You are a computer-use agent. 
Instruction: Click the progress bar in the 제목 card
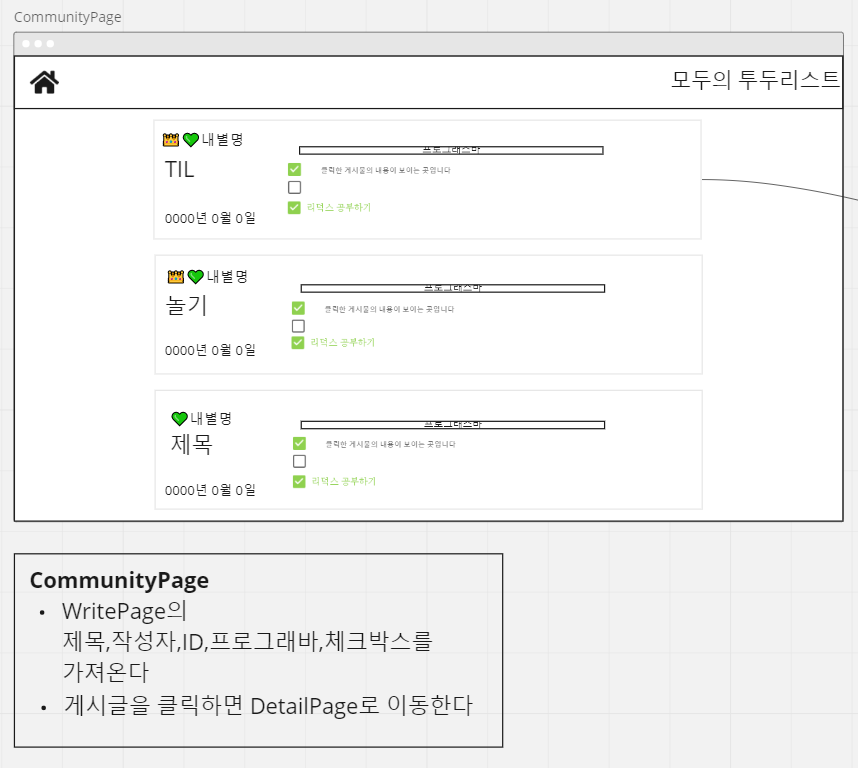[453, 425]
